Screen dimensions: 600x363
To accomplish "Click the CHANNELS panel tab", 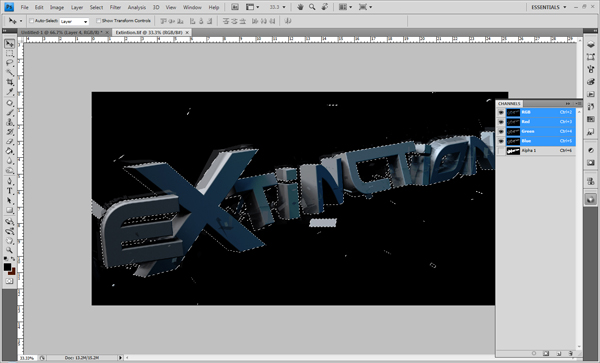I will (509, 104).
